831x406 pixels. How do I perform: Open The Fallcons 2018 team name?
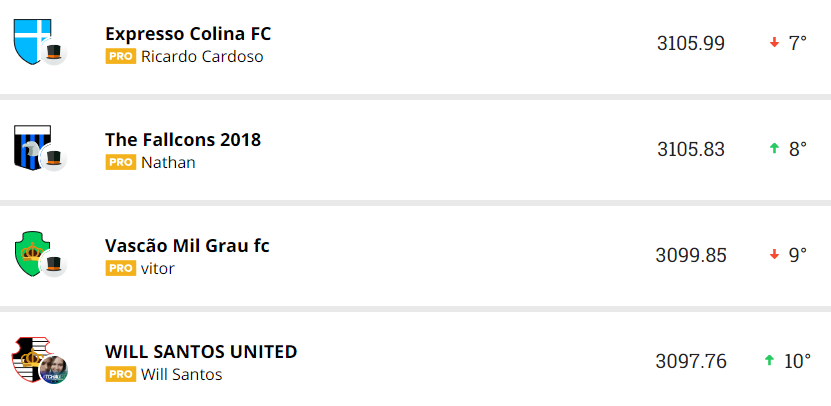point(183,140)
